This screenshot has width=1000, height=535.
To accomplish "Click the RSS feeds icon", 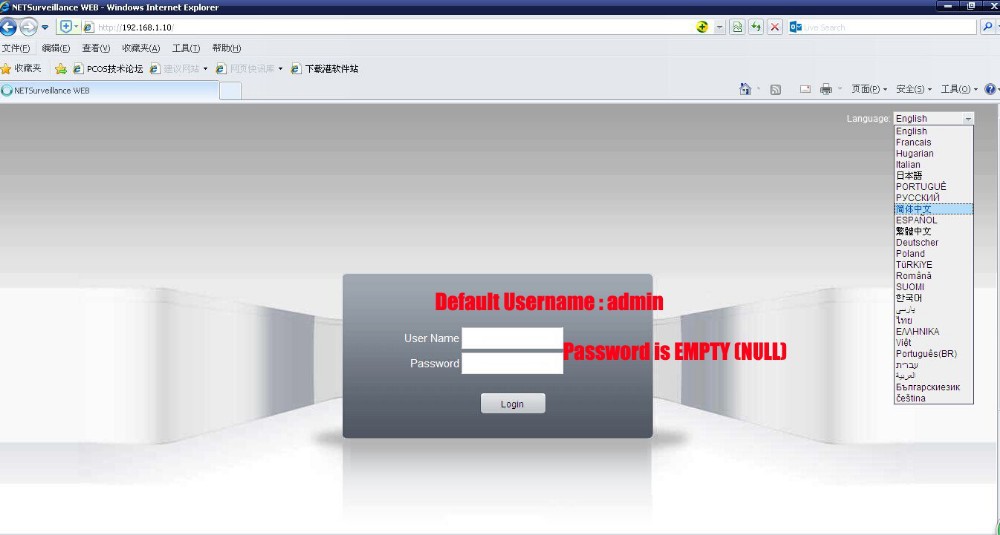I will 774,89.
